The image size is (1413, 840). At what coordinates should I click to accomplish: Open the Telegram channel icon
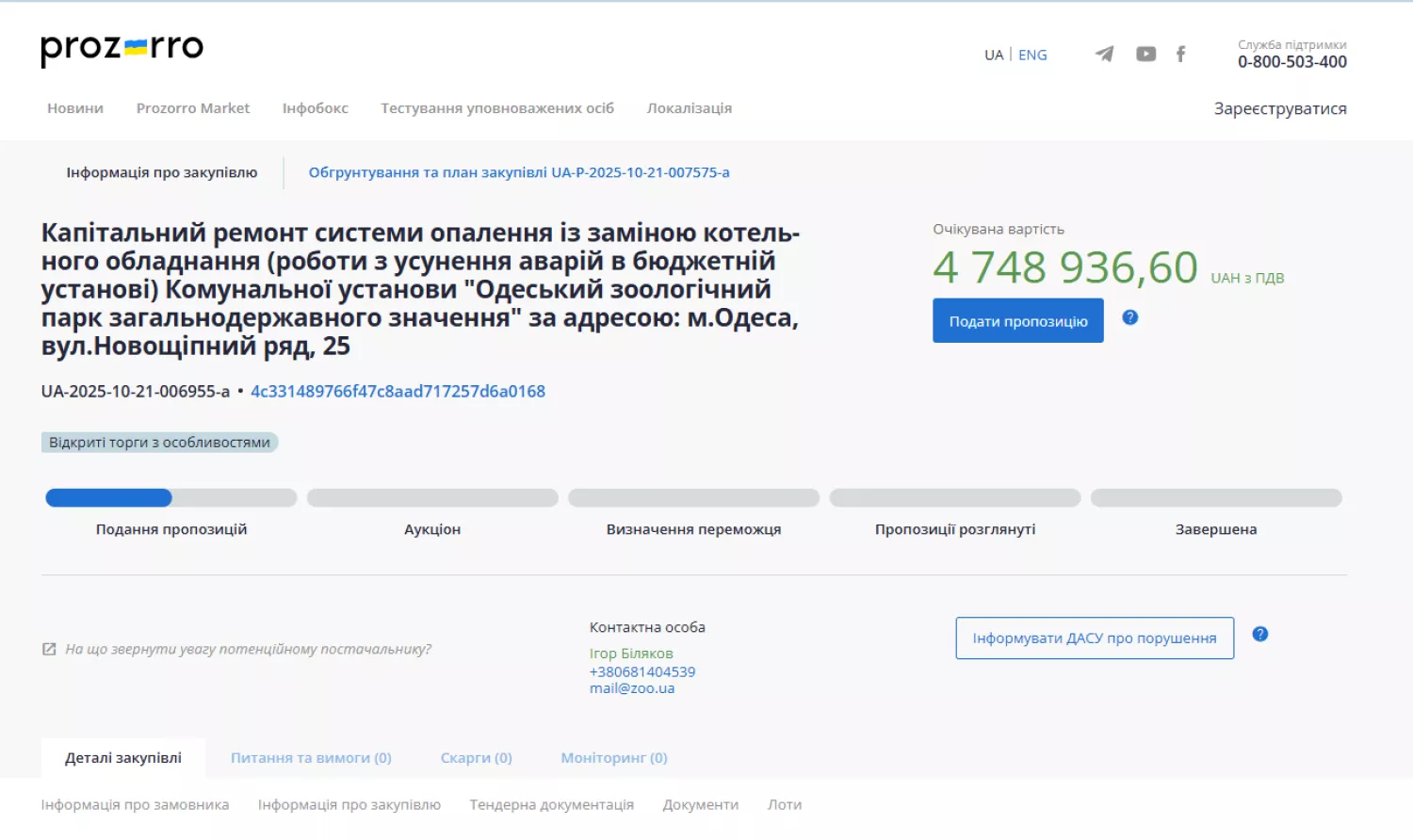[x=1104, y=55]
